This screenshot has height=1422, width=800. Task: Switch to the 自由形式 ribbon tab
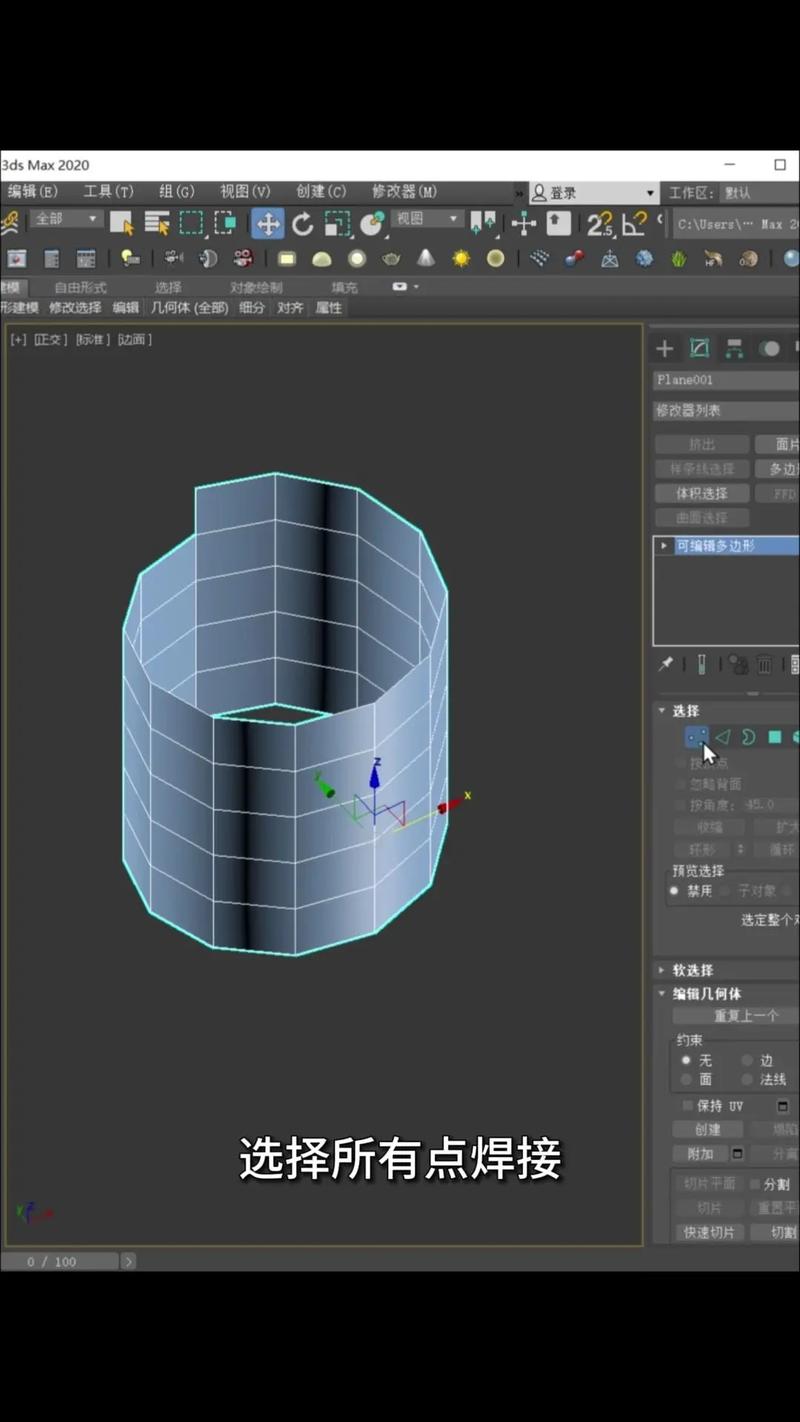tap(80, 287)
